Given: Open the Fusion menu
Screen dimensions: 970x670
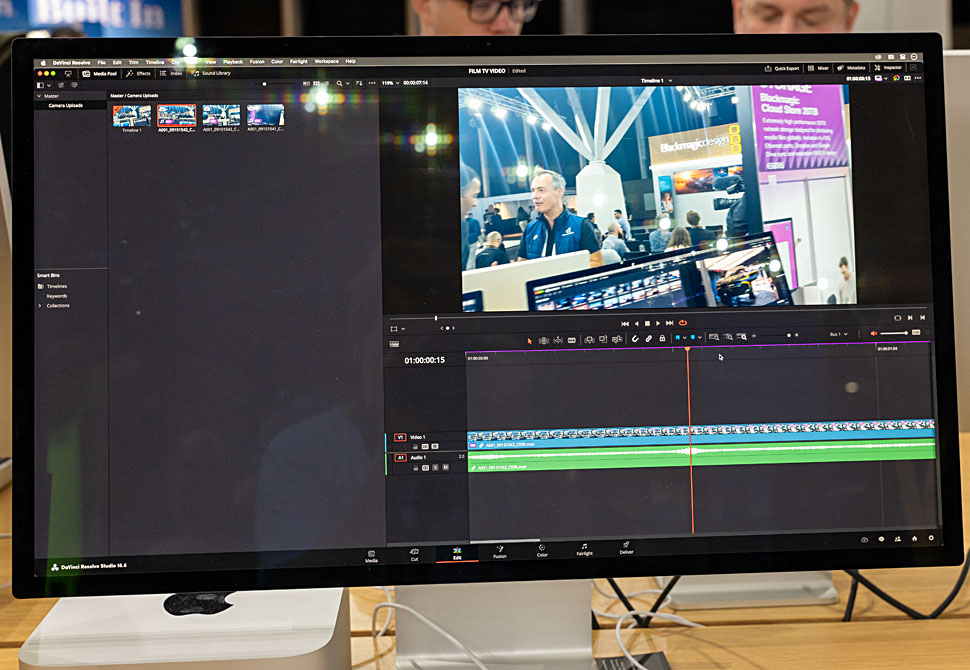Looking at the screenshot, I should [x=257, y=62].
